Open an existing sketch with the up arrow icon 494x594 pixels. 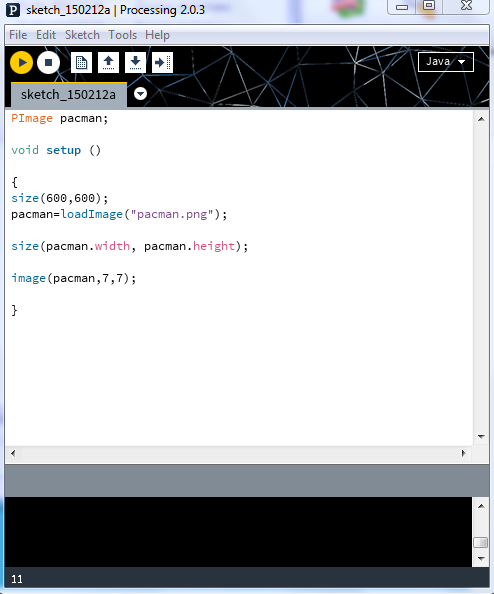[108, 63]
